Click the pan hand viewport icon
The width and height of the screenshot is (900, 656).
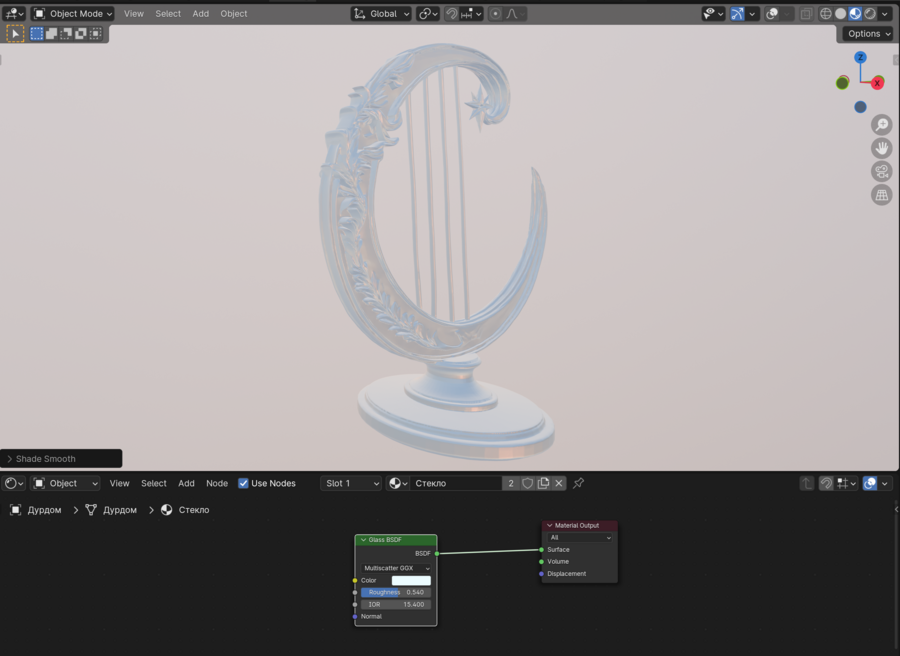click(x=881, y=148)
